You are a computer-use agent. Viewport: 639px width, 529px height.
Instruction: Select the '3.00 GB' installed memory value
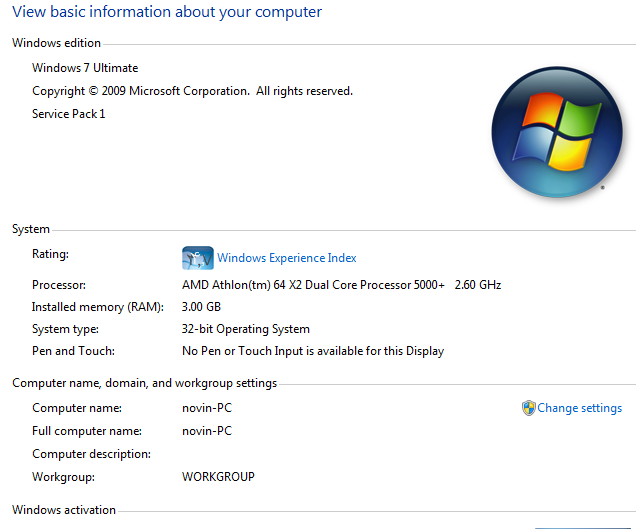(201, 306)
